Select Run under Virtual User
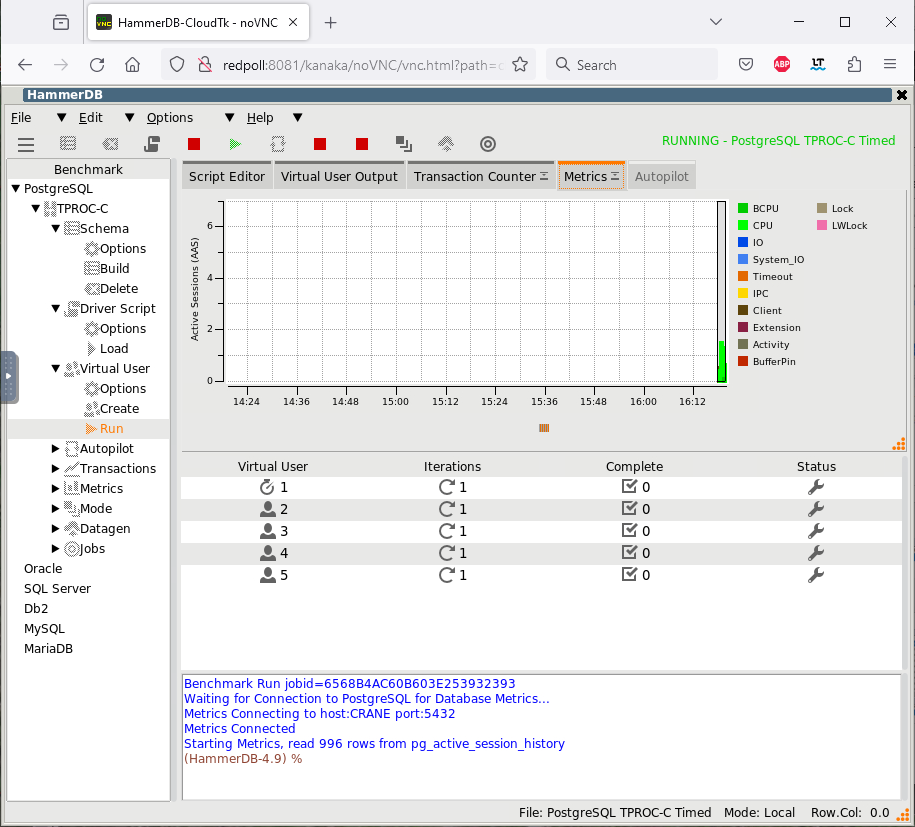The image size is (915, 827). coord(111,428)
